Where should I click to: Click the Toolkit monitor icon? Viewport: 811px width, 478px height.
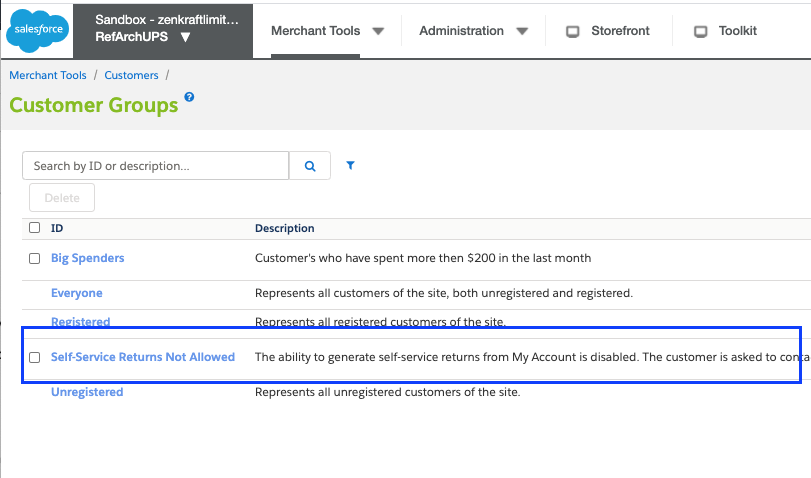700,32
